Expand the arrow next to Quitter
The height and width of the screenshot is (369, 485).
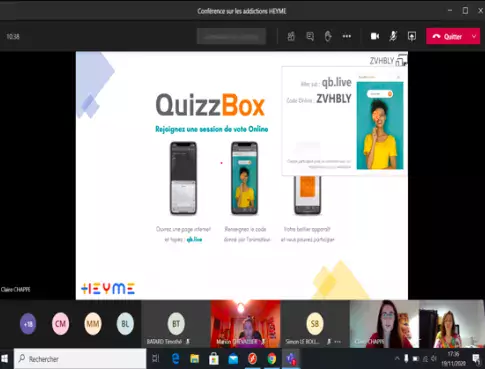click(x=474, y=36)
